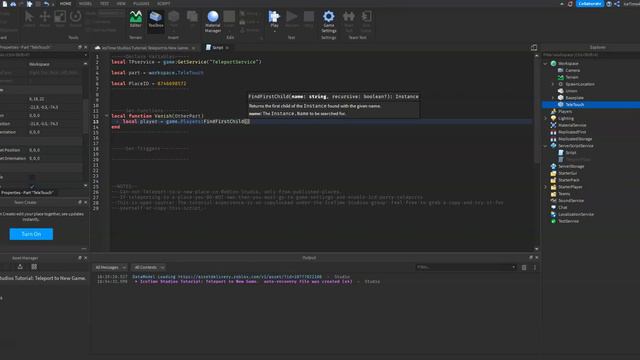Close the Team Create panel
The height and width of the screenshot is (360, 640).
coord(85,202)
